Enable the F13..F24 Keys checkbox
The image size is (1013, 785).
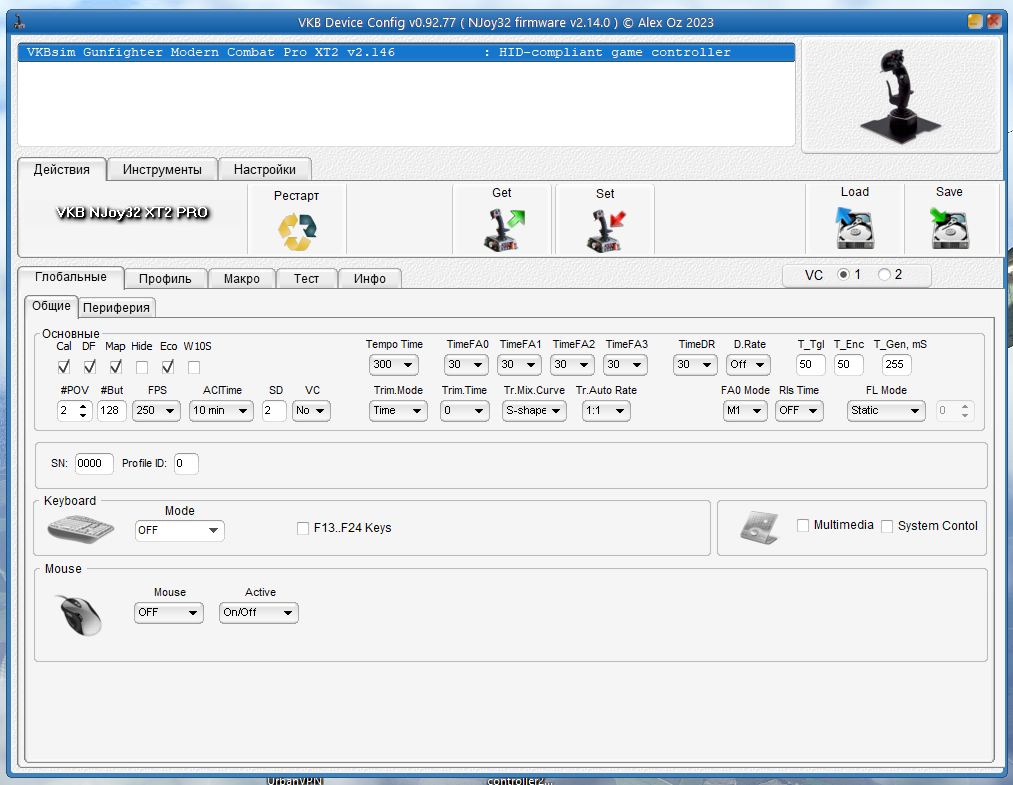pos(303,528)
